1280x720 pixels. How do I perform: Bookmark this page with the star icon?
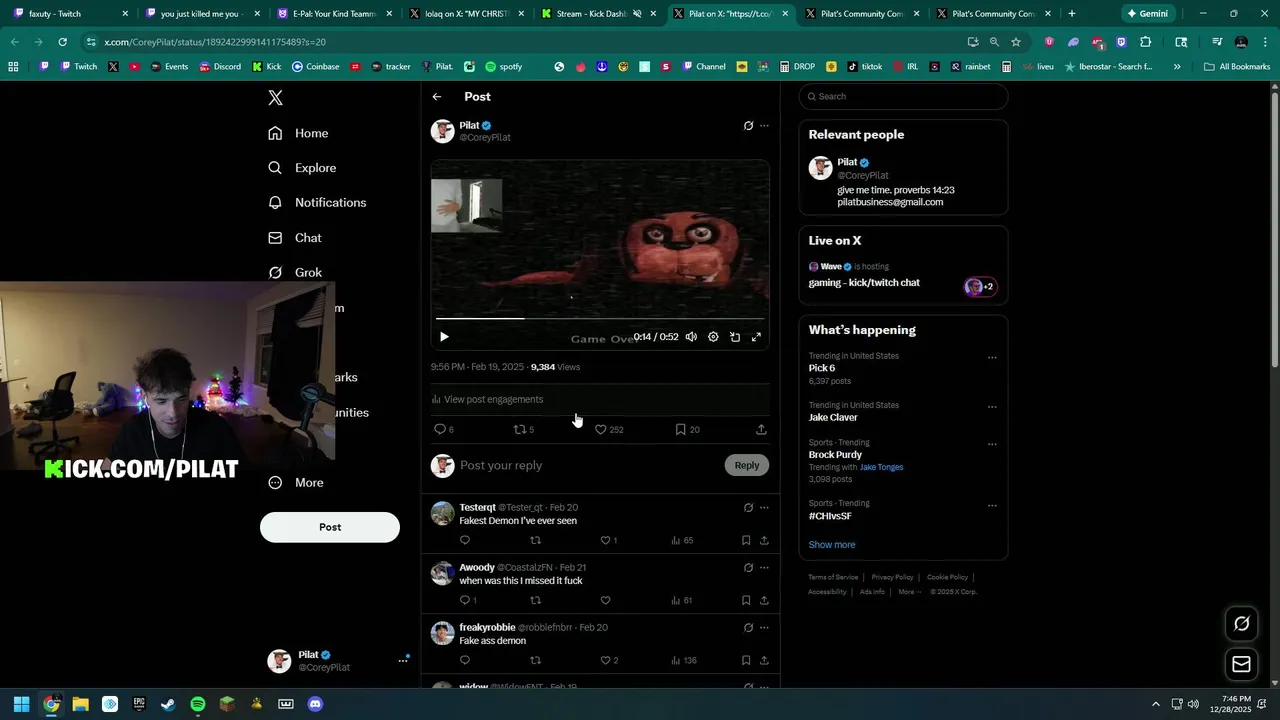click(x=1016, y=42)
